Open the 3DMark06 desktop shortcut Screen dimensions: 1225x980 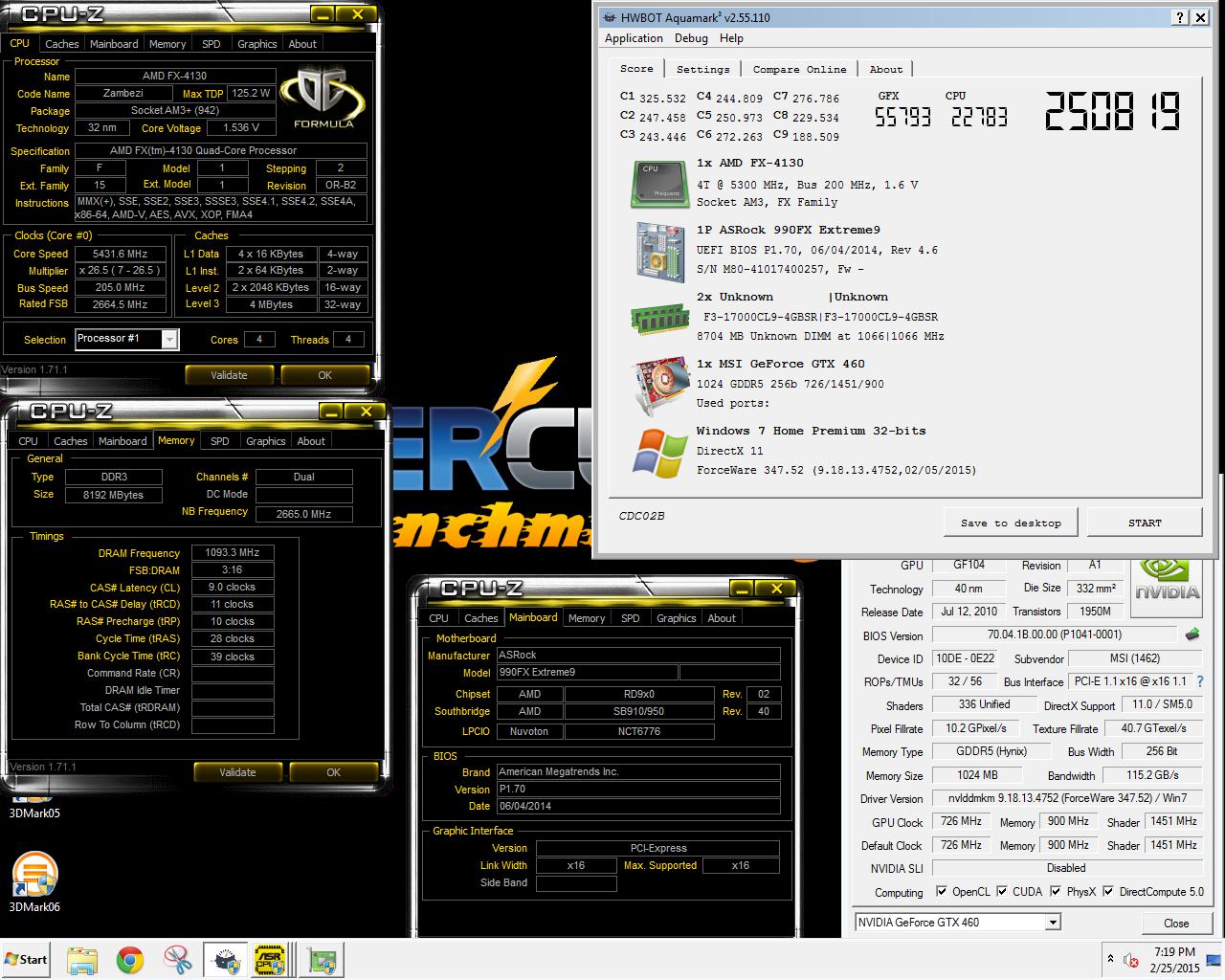pyautogui.click(x=34, y=881)
